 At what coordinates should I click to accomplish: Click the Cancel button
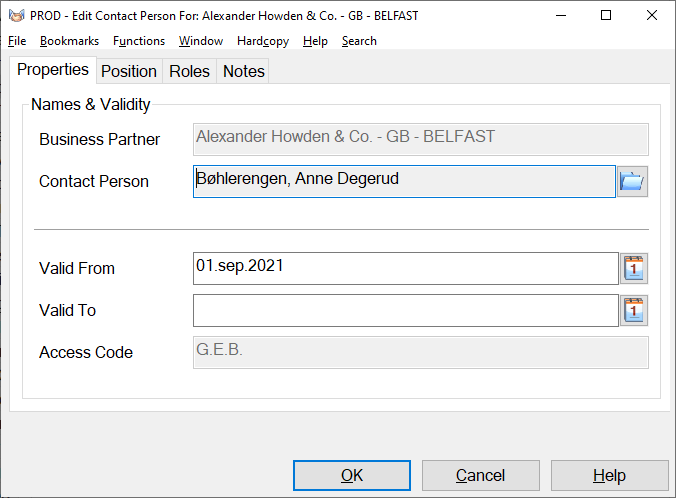pyautogui.click(x=481, y=475)
